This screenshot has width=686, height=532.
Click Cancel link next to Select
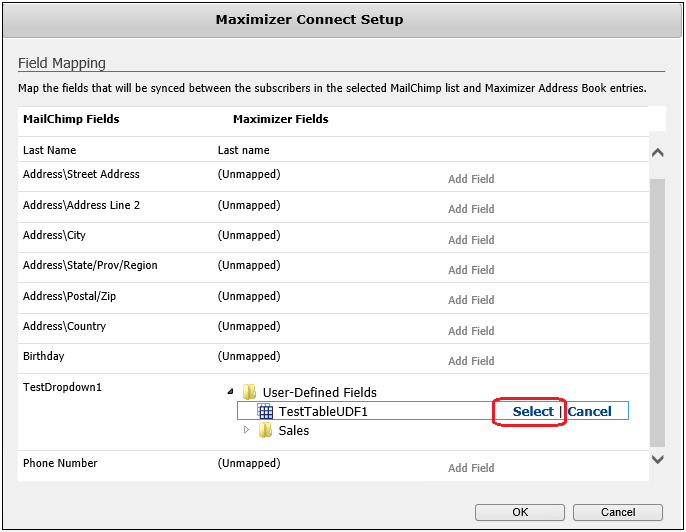tap(589, 411)
